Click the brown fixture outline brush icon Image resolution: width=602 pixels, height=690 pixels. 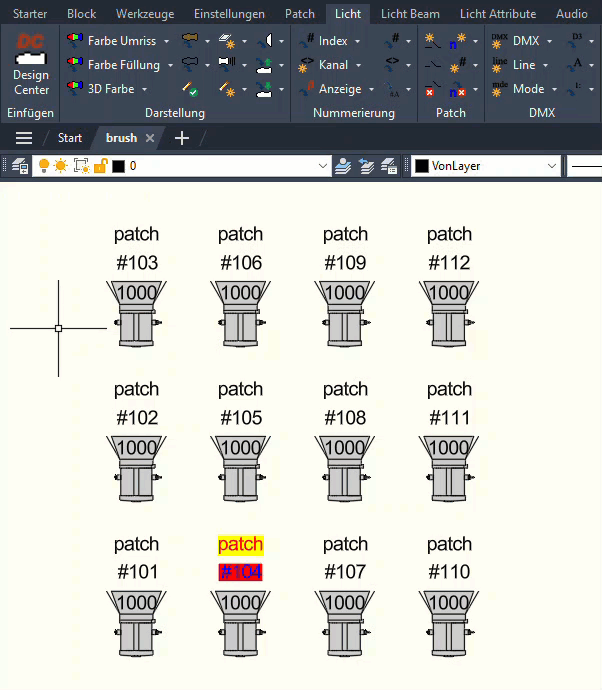[x=190, y=40]
